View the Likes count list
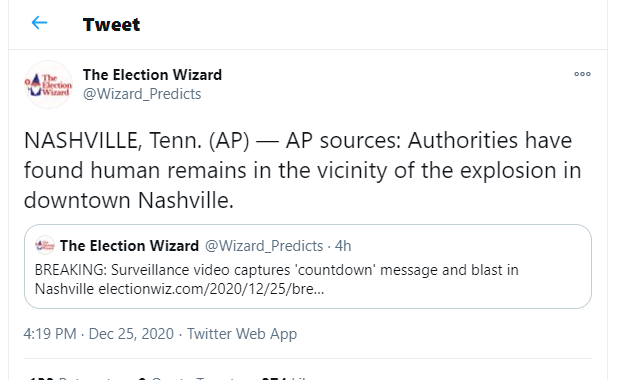 [x=284, y=378]
